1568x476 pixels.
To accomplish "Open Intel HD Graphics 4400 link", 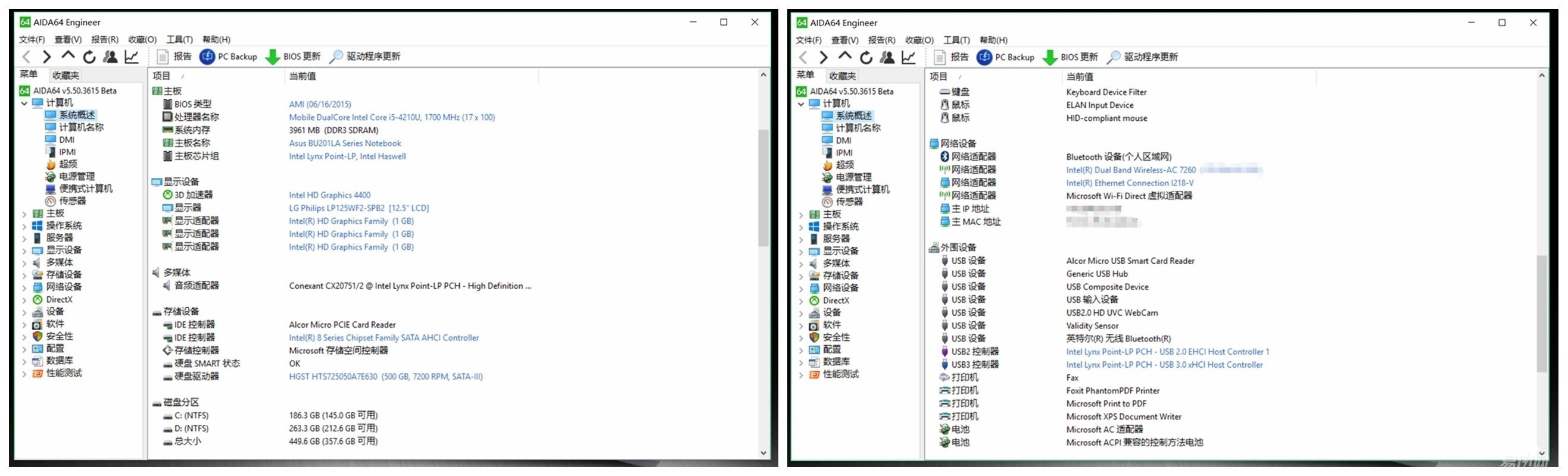I will (x=329, y=195).
